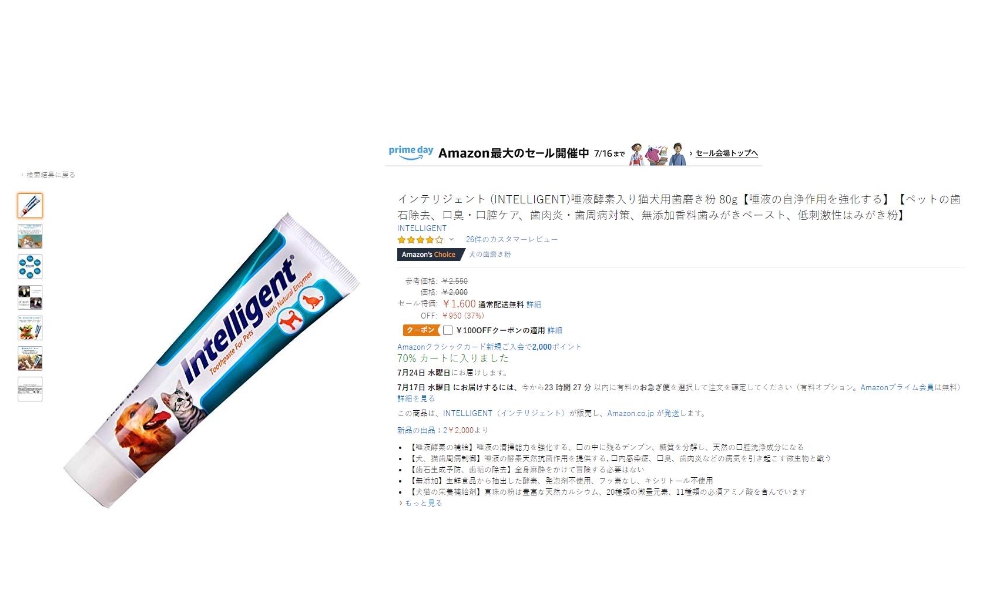988x593 pixels.
Task: Select the blue circles diagram thumbnail
Action: [30, 267]
